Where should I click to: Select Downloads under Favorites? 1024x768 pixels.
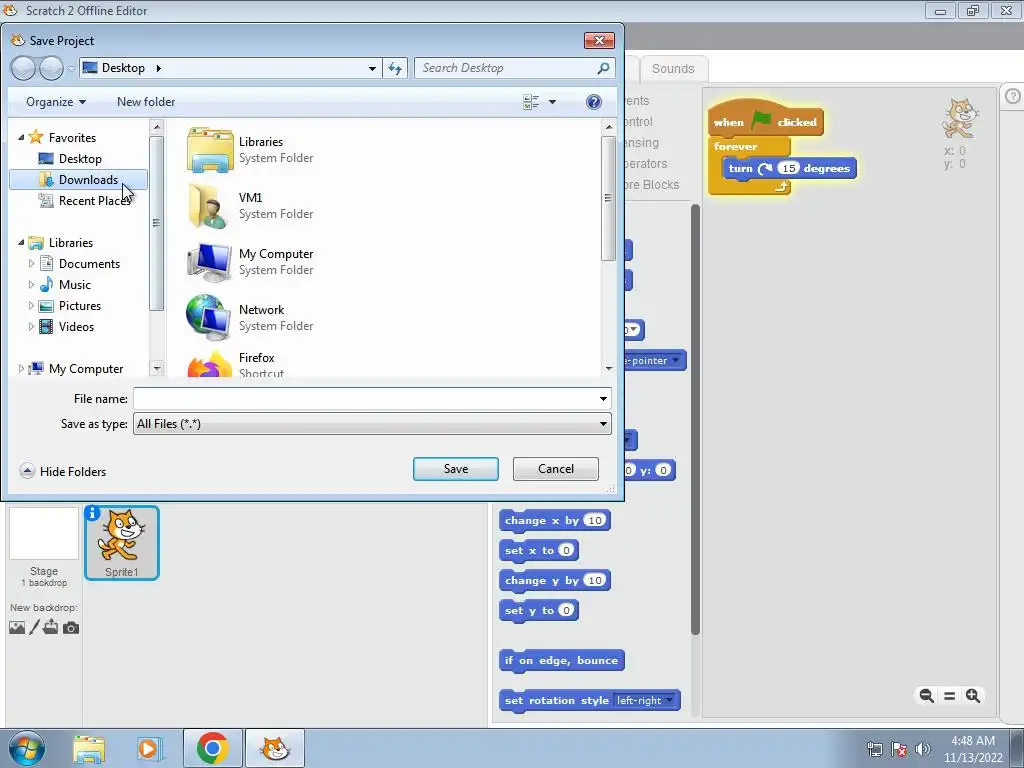tap(78, 180)
